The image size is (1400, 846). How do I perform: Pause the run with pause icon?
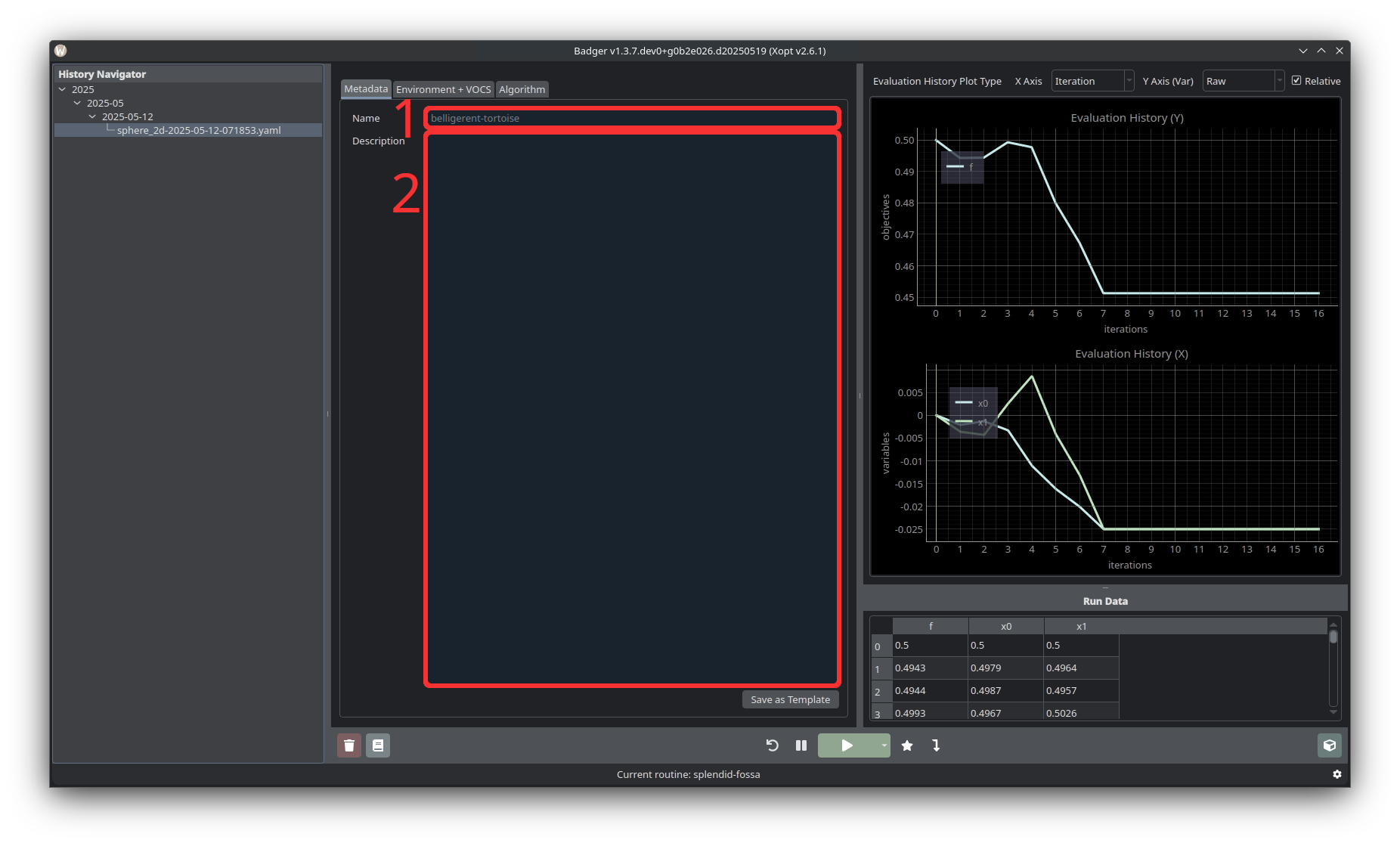801,745
